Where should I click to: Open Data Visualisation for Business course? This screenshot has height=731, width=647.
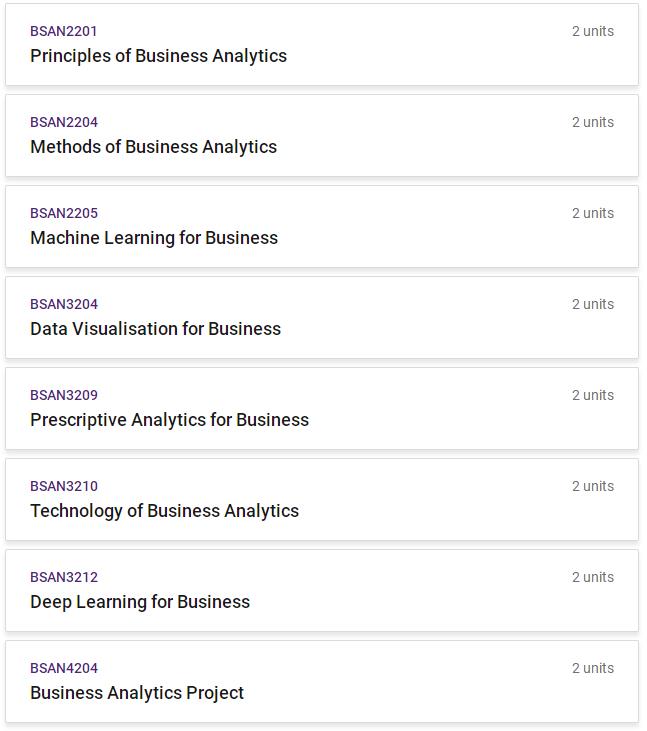[x=155, y=329]
